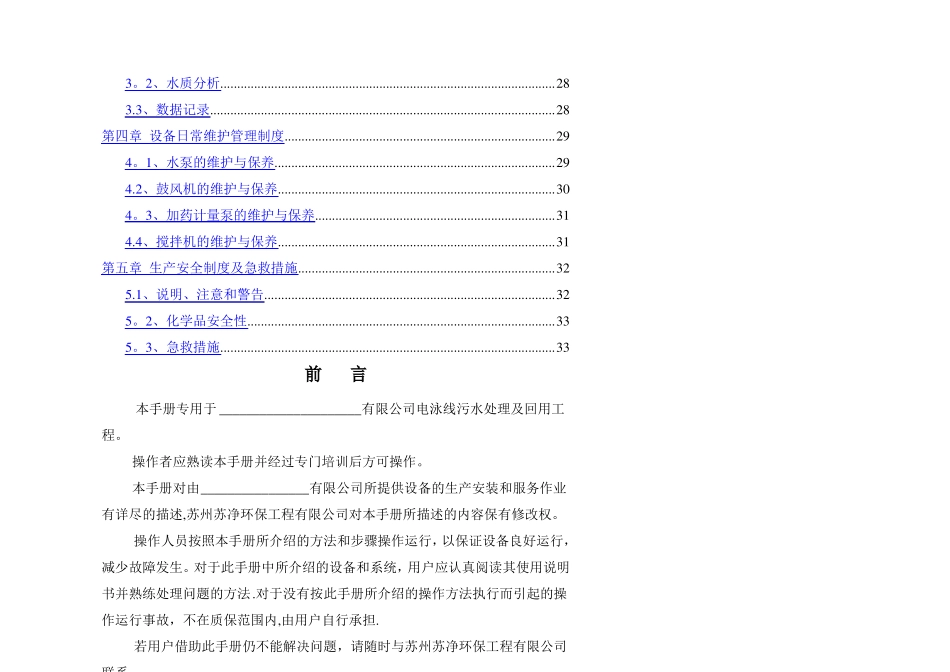Open the 3。2、水质分析 contents link
This screenshot has width=950, height=672.
(173, 83)
